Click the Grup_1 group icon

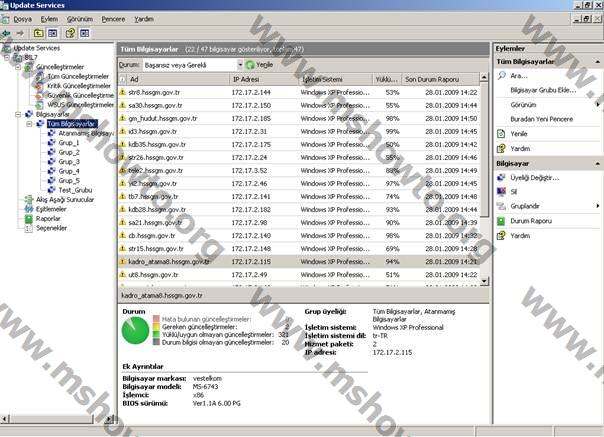click(52, 143)
